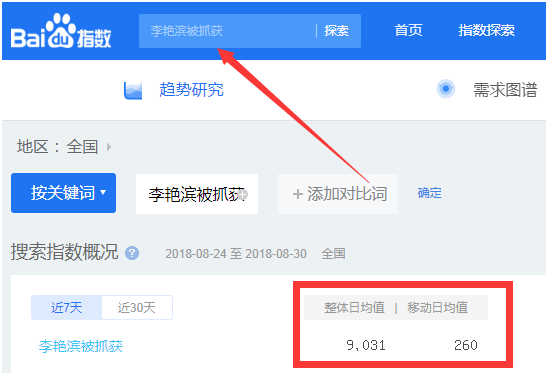548x375 pixels.
Task: Switch to the 趋势研究 tab
Action: 191,90
